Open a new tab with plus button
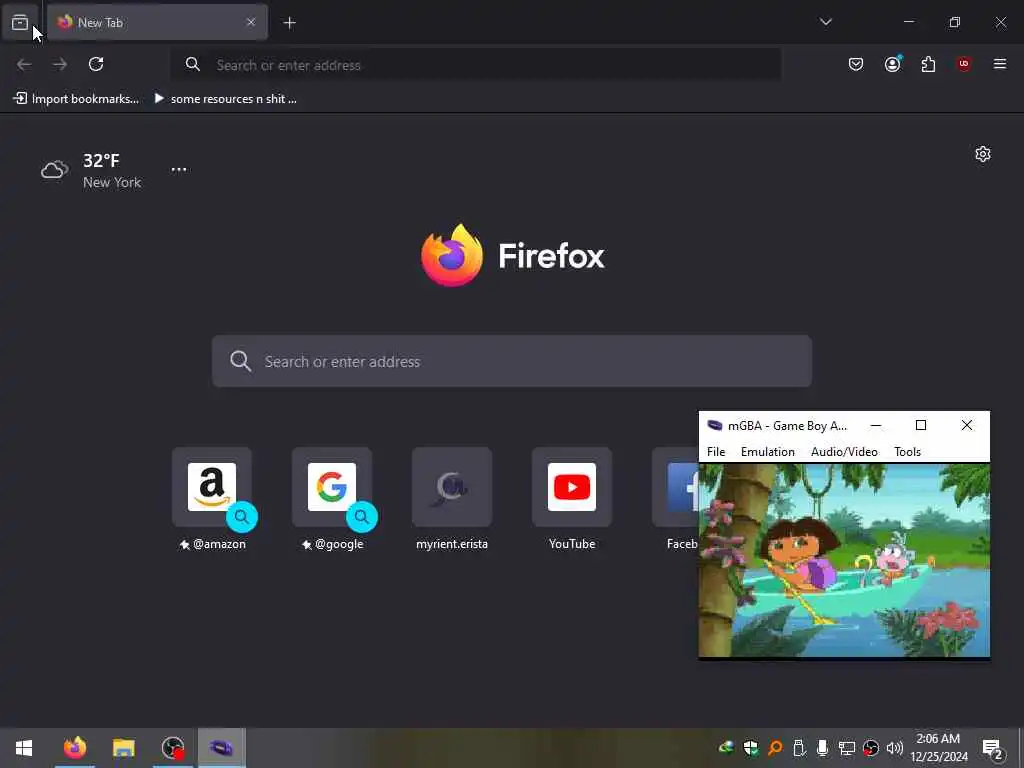This screenshot has height=768, width=1024. (x=289, y=23)
